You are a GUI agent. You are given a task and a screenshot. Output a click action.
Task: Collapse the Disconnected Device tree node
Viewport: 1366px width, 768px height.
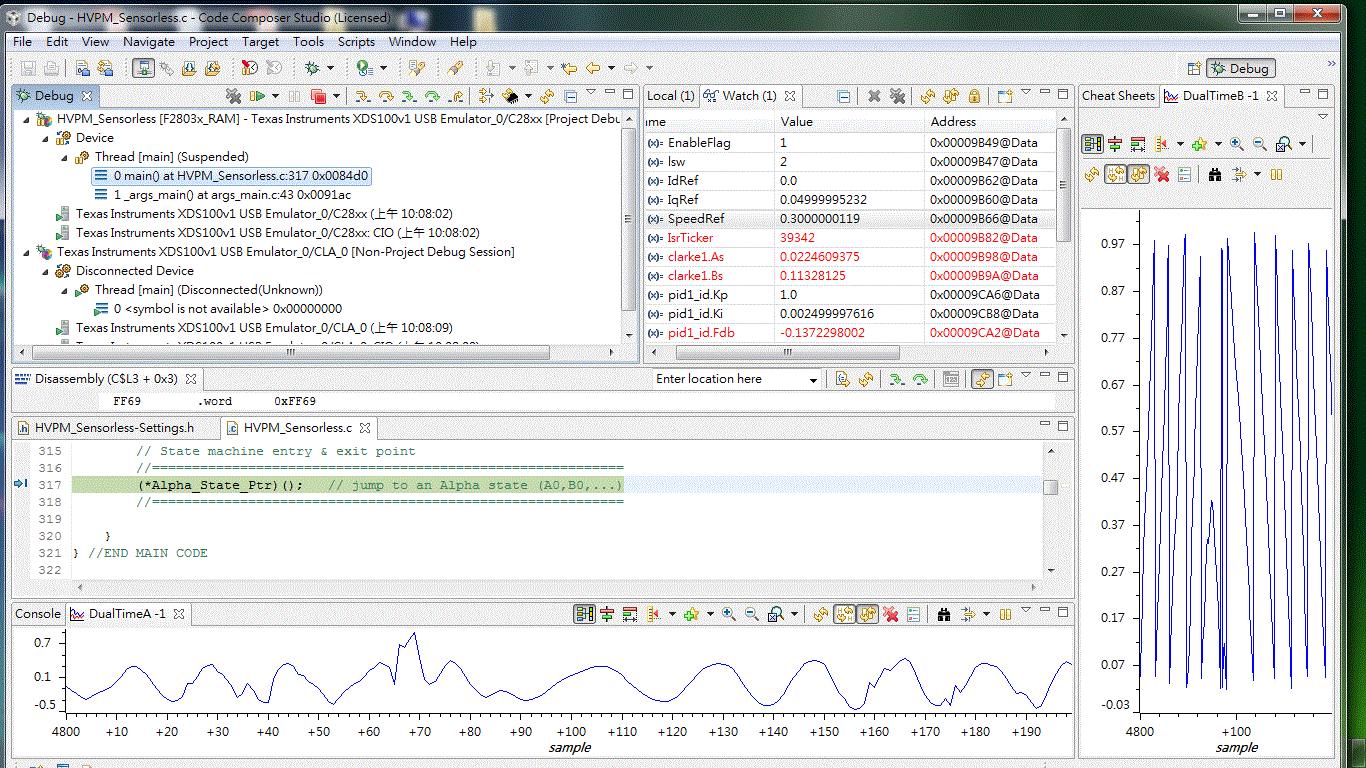46,271
